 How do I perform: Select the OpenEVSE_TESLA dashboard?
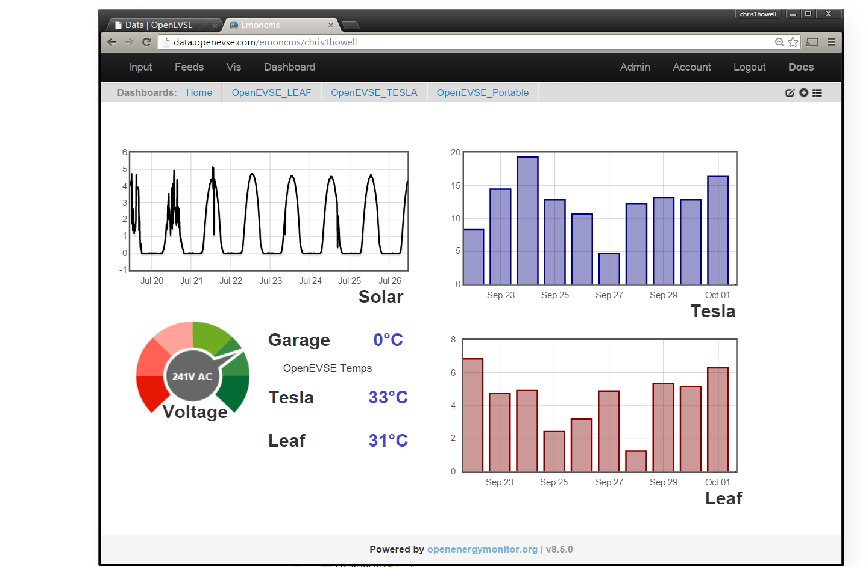click(374, 93)
